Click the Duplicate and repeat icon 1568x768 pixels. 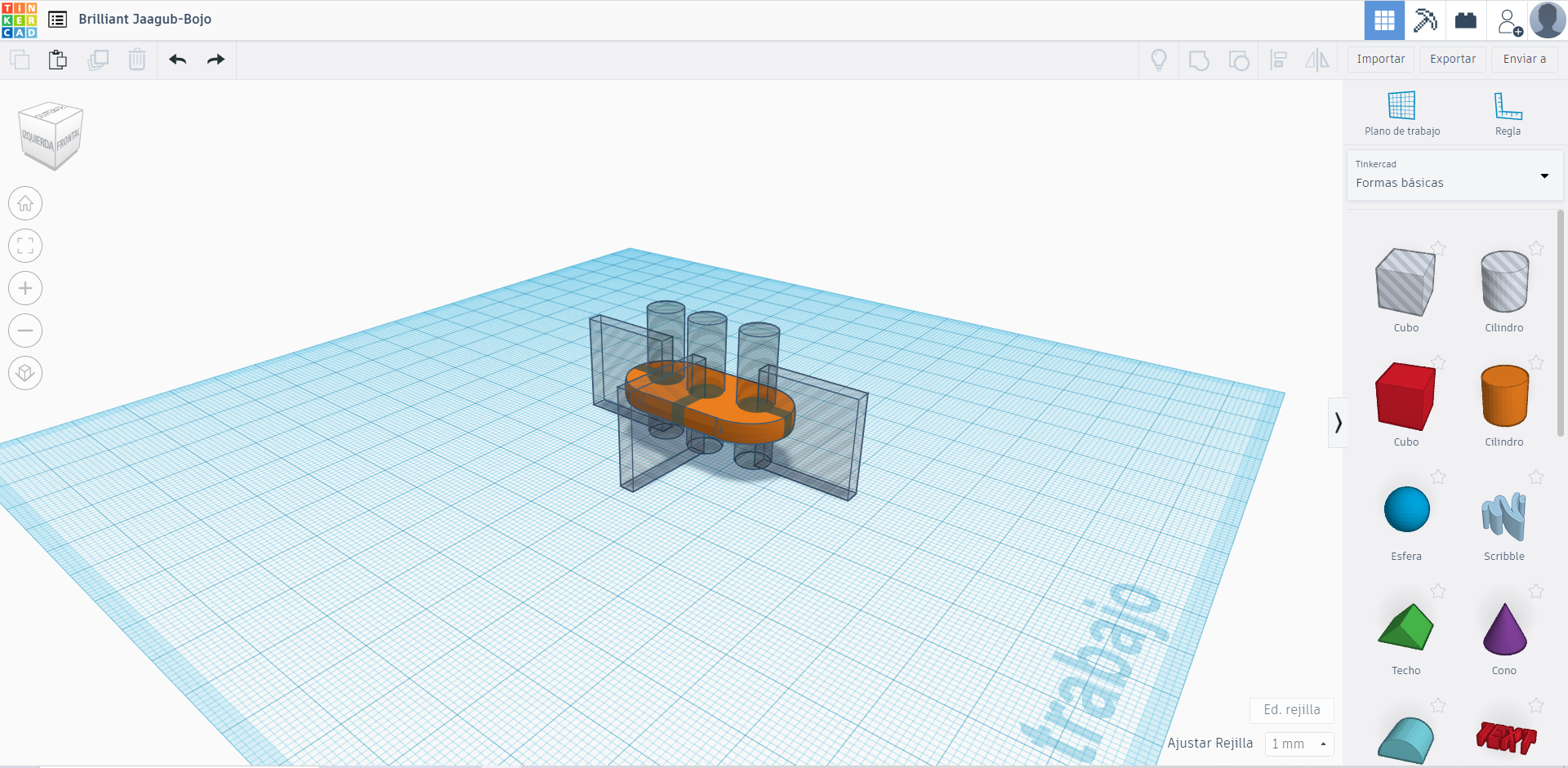coord(98,60)
